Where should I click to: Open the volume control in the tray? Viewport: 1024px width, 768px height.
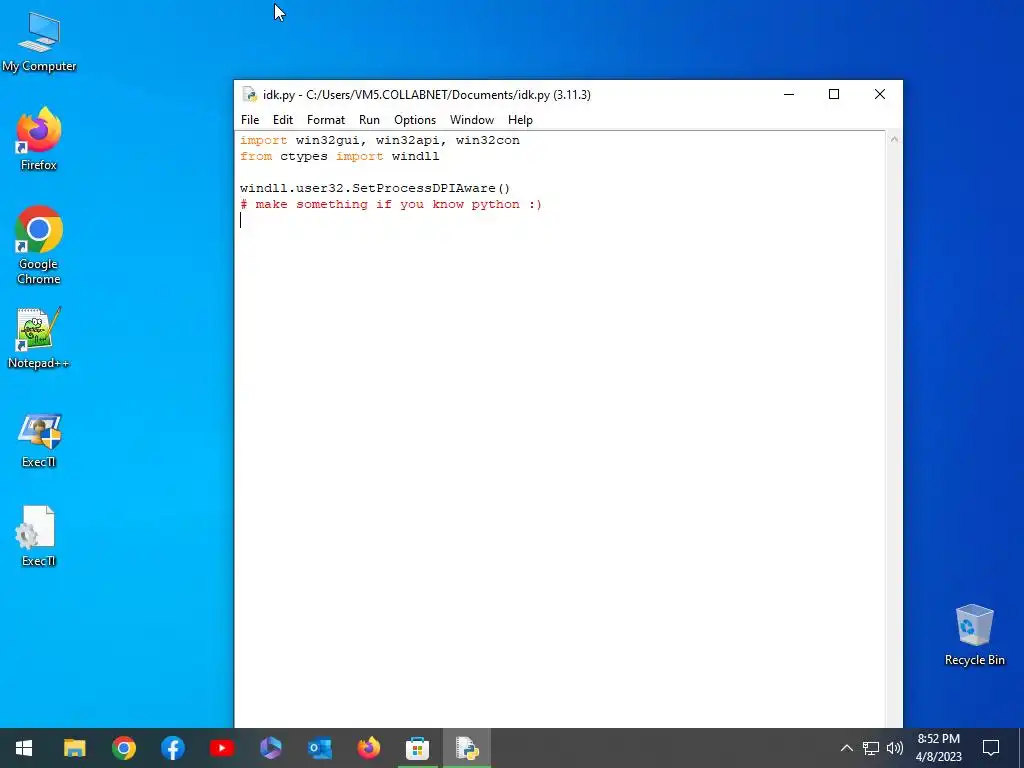point(895,748)
